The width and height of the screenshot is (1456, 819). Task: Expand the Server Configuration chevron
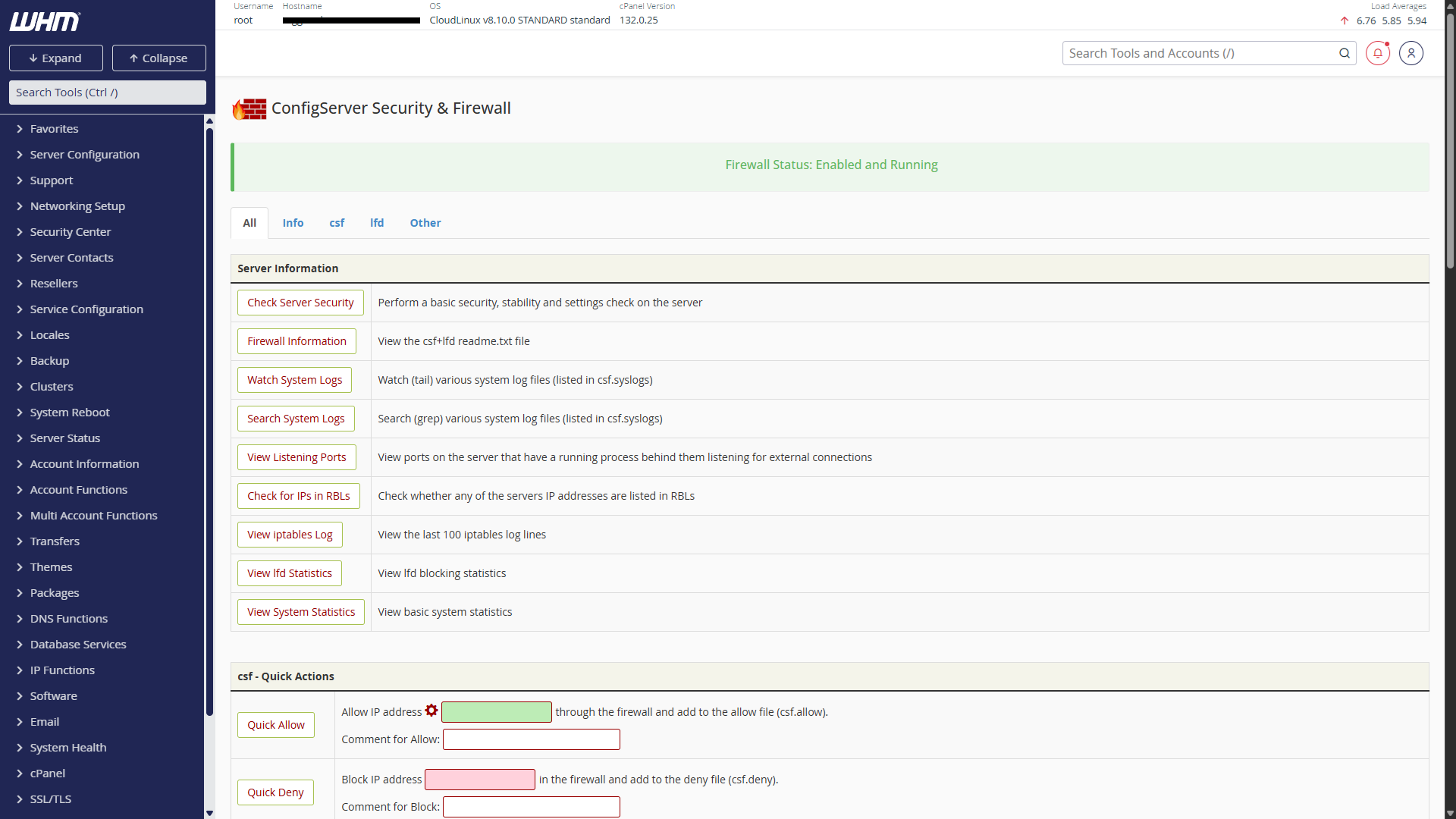(x=20, y=155)
